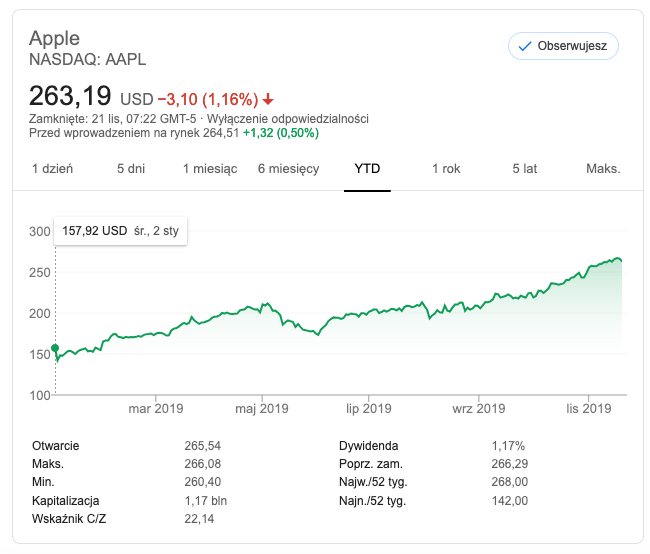Screen dimensions: 650x554
Task: Switch to the 5 dni tab
Action: pyautogui.click(x=131, y=169)
